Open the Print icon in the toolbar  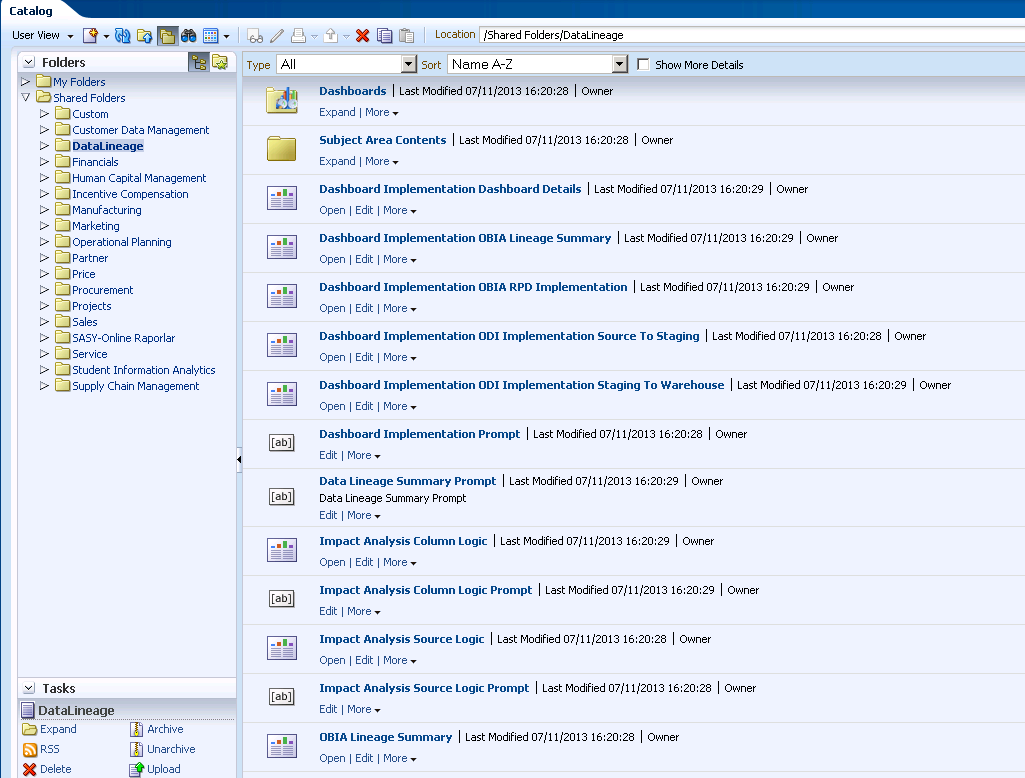(x=298, y=34)
